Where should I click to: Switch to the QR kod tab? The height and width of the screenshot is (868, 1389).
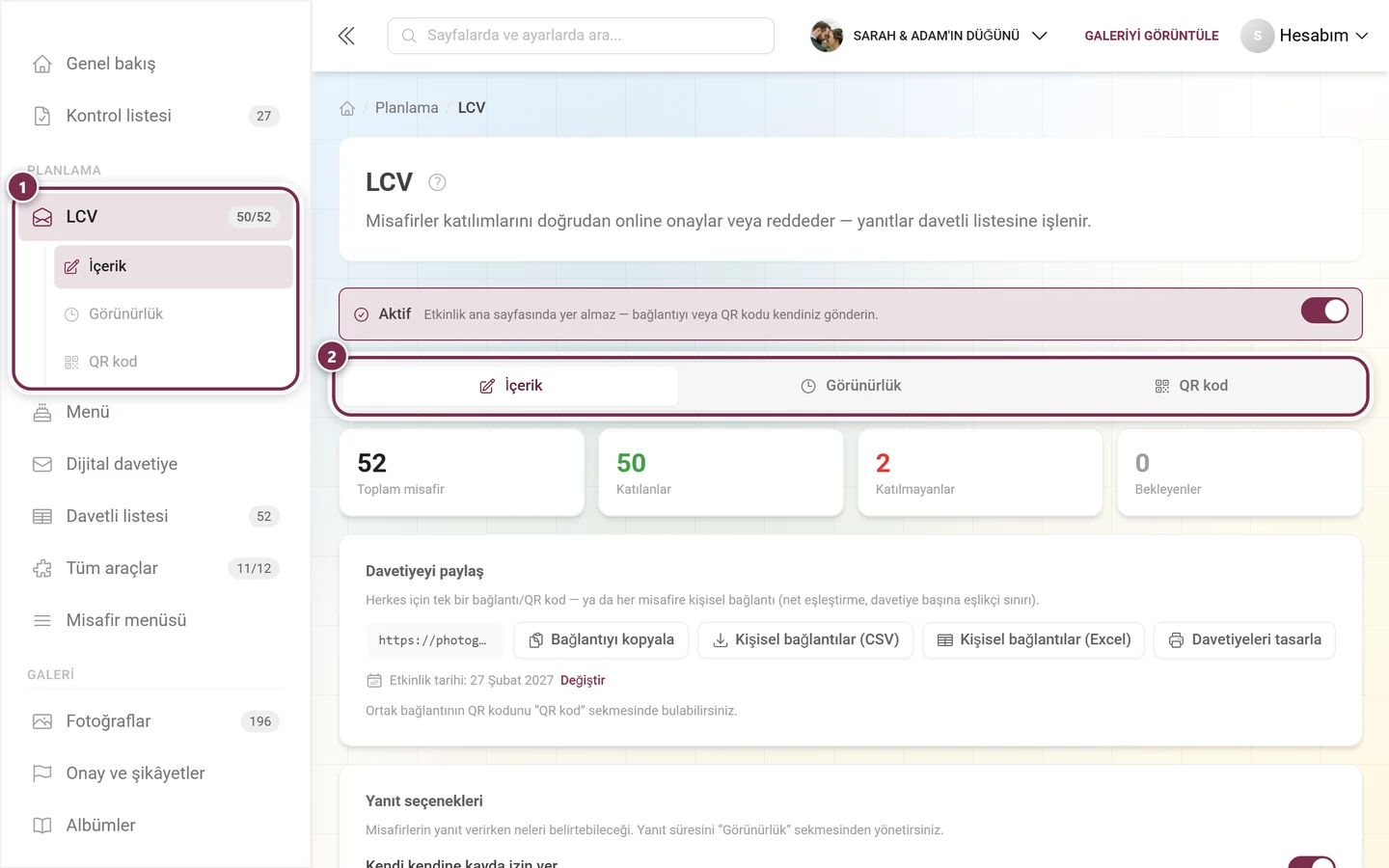pos(1191,386)
